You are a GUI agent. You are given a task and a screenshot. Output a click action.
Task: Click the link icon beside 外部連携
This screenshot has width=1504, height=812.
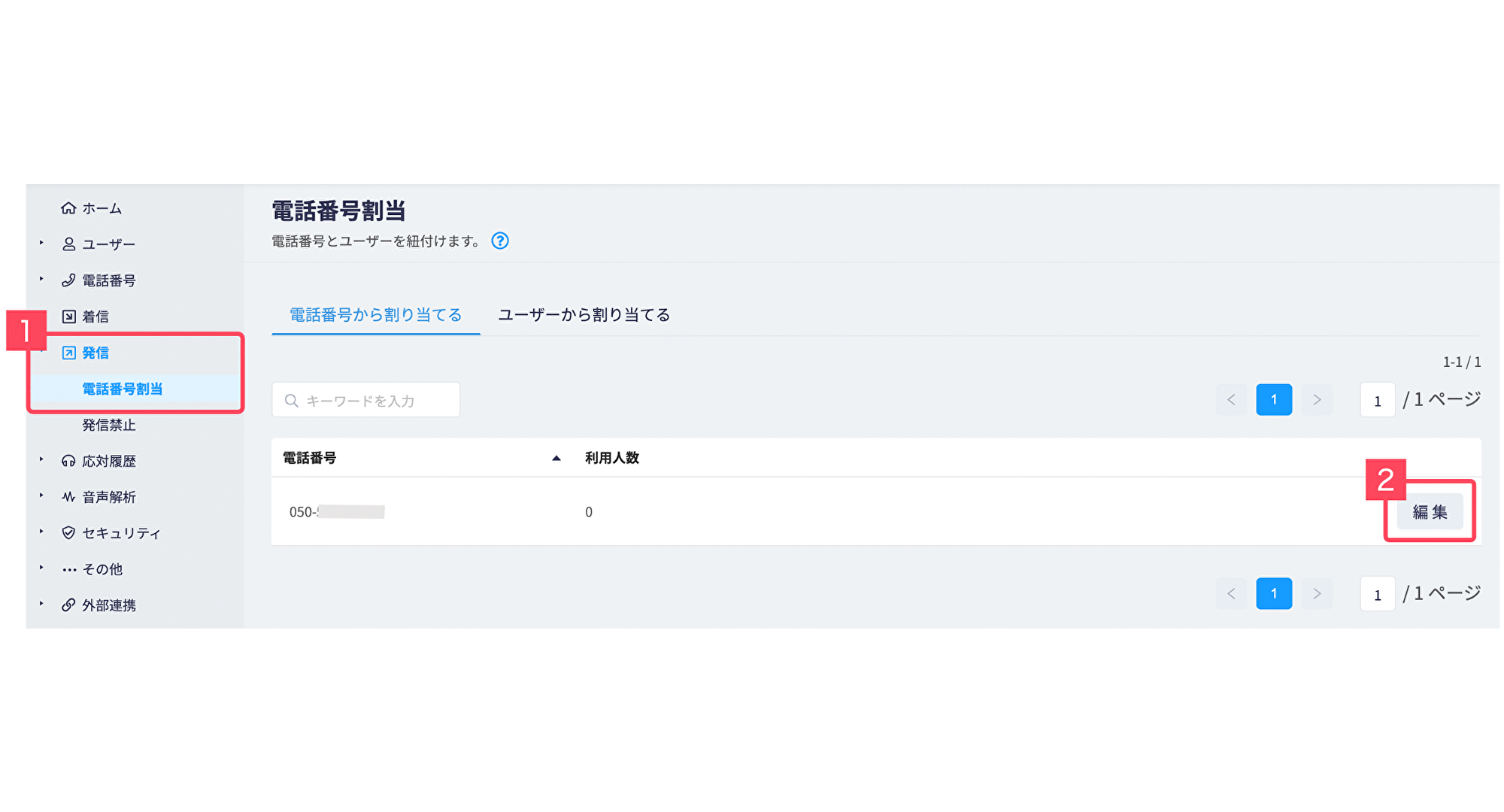(x=68, y=605)
